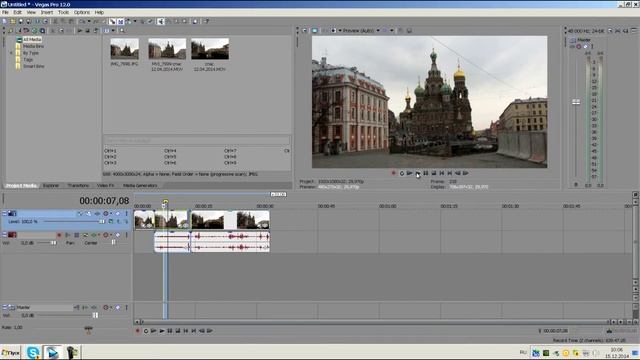640x360 pixels.
Task: Click the What's This help icon
Action: 206,21
